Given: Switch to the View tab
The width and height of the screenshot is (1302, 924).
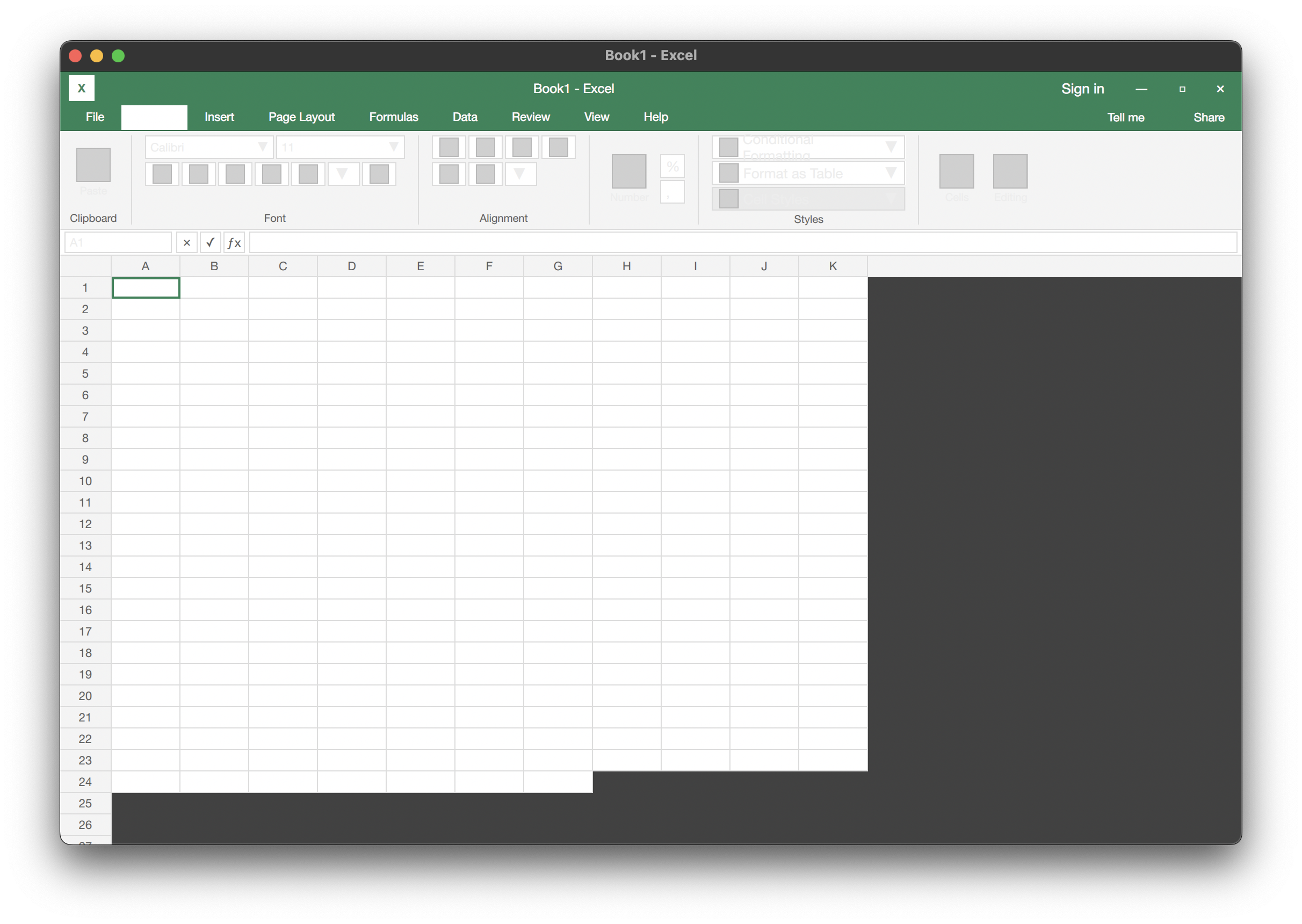Looking at the screenshot, I should pyautogui.click(x=597, y=117).
